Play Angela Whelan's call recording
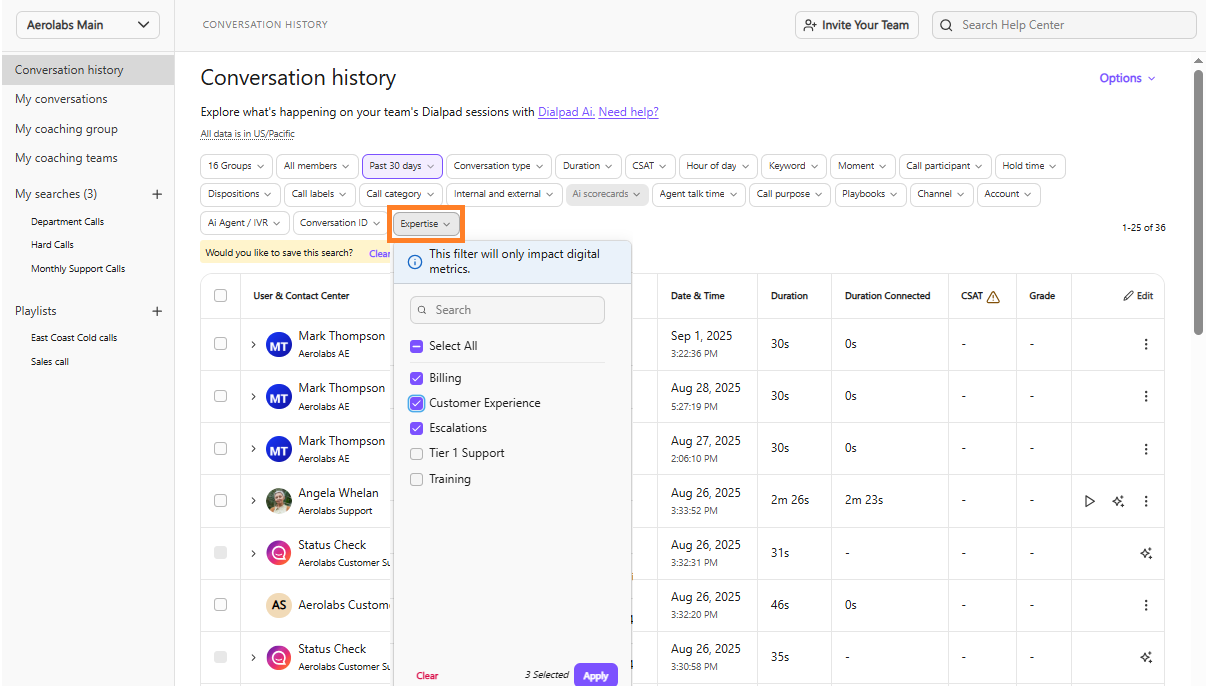The image size is (1210, 686). coord(1090,501)
